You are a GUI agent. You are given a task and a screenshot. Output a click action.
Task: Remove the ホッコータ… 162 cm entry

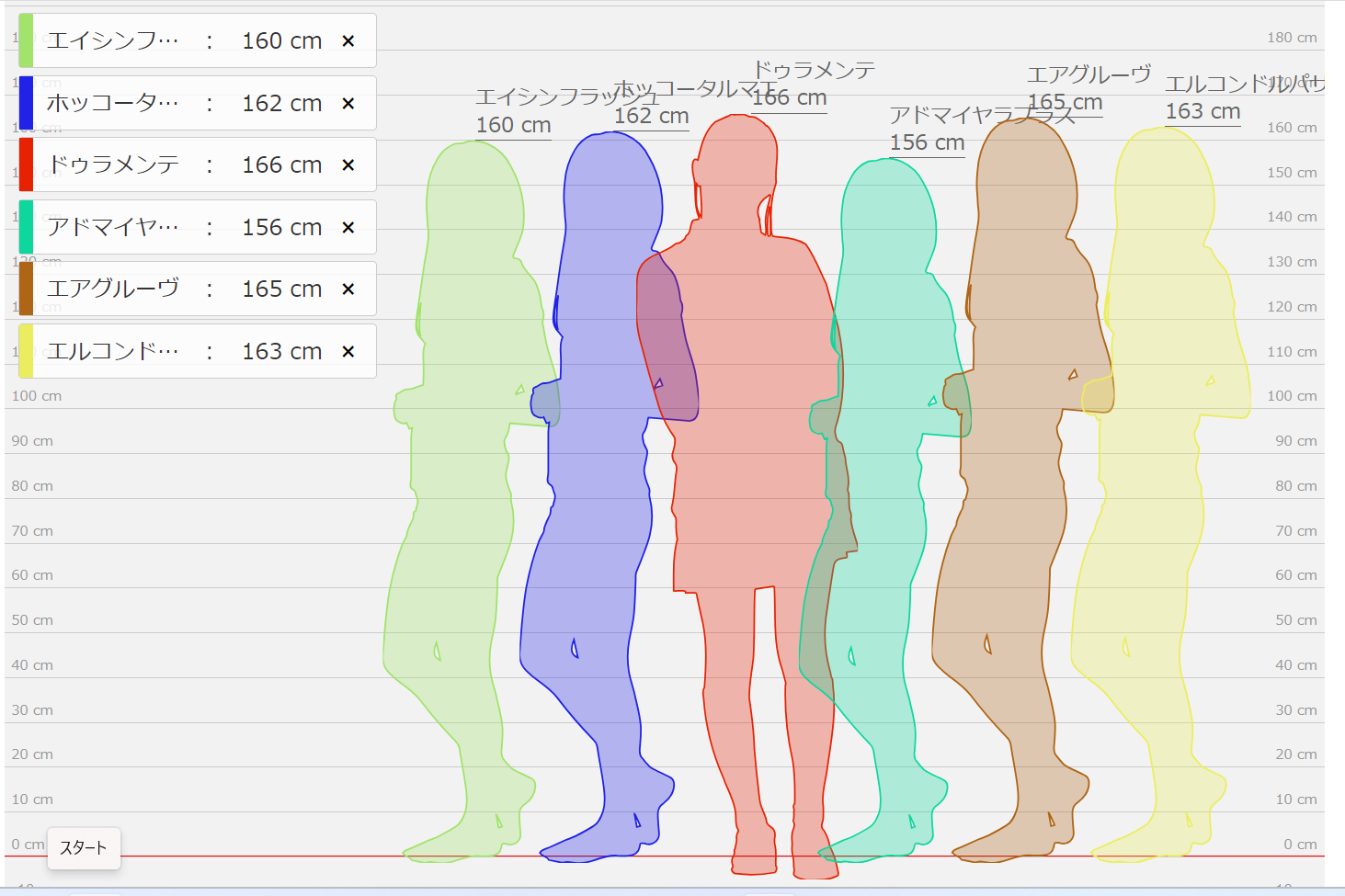[348, 103]
